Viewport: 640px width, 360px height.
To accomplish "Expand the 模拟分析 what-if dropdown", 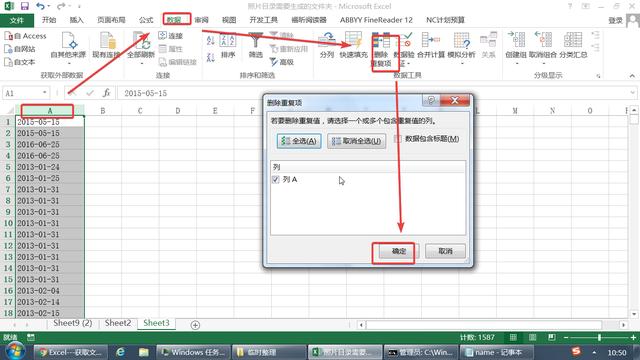I will (462, 63).
